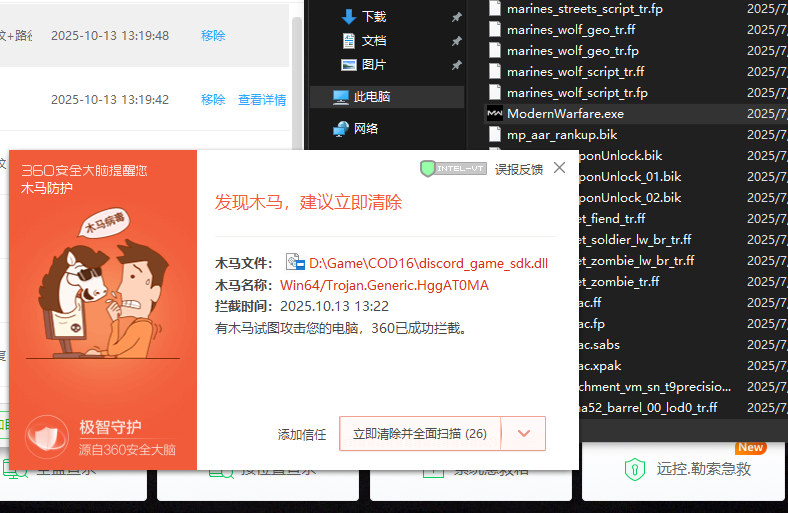Click the 极智守护 shield logo
Image resolution: width=788 pixels, height=513 pixels.
pos(47,436)
